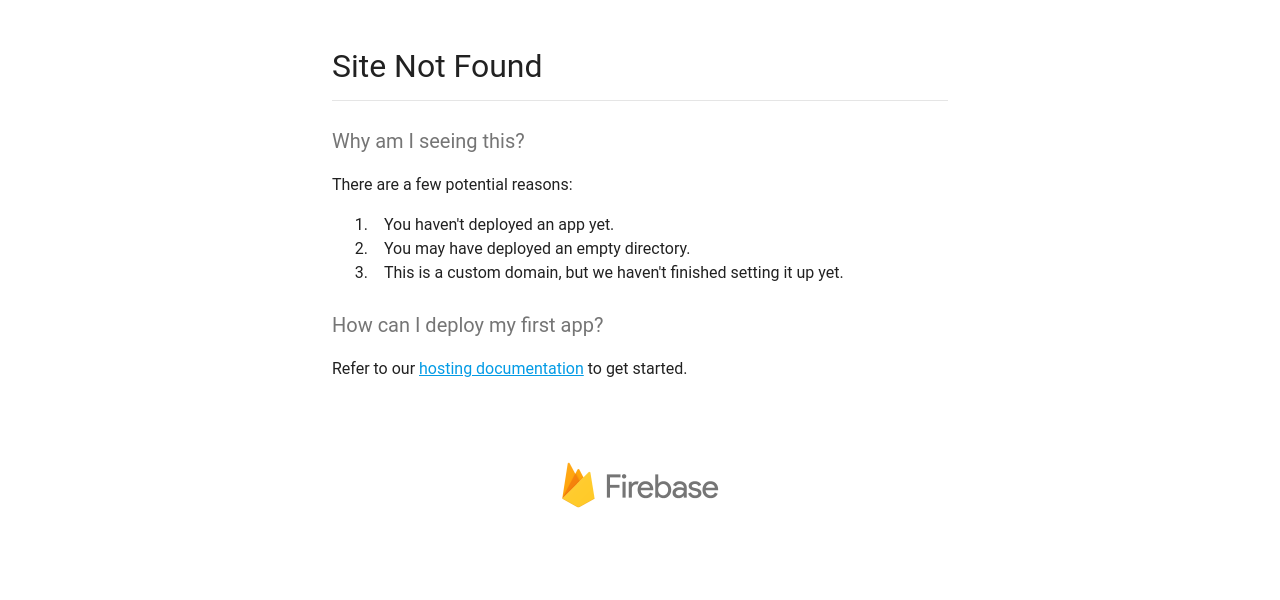The image size is (1280, 600).
Task: Click the word "hosting" in the blue link
Action: pyautogui.click(x=445, y=369)
